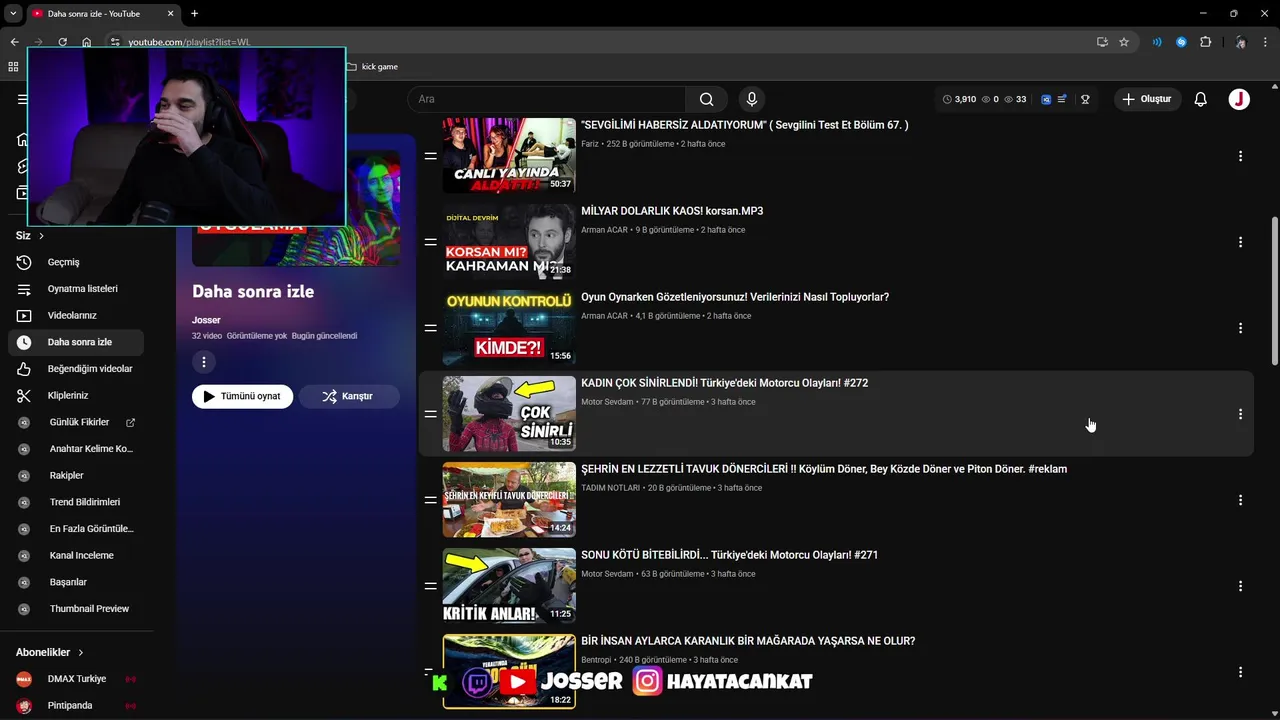Screen dimensions: 1280x720
Task: Expand the Siz section chevron
Action: coord(41,236)
